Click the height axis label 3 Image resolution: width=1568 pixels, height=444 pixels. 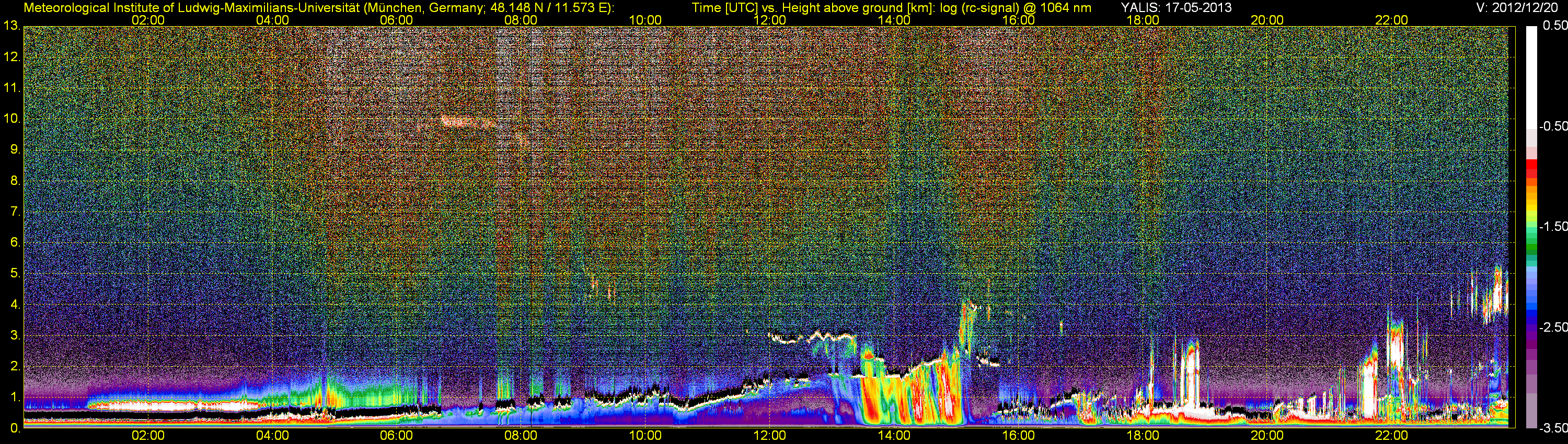pos(15,335)
